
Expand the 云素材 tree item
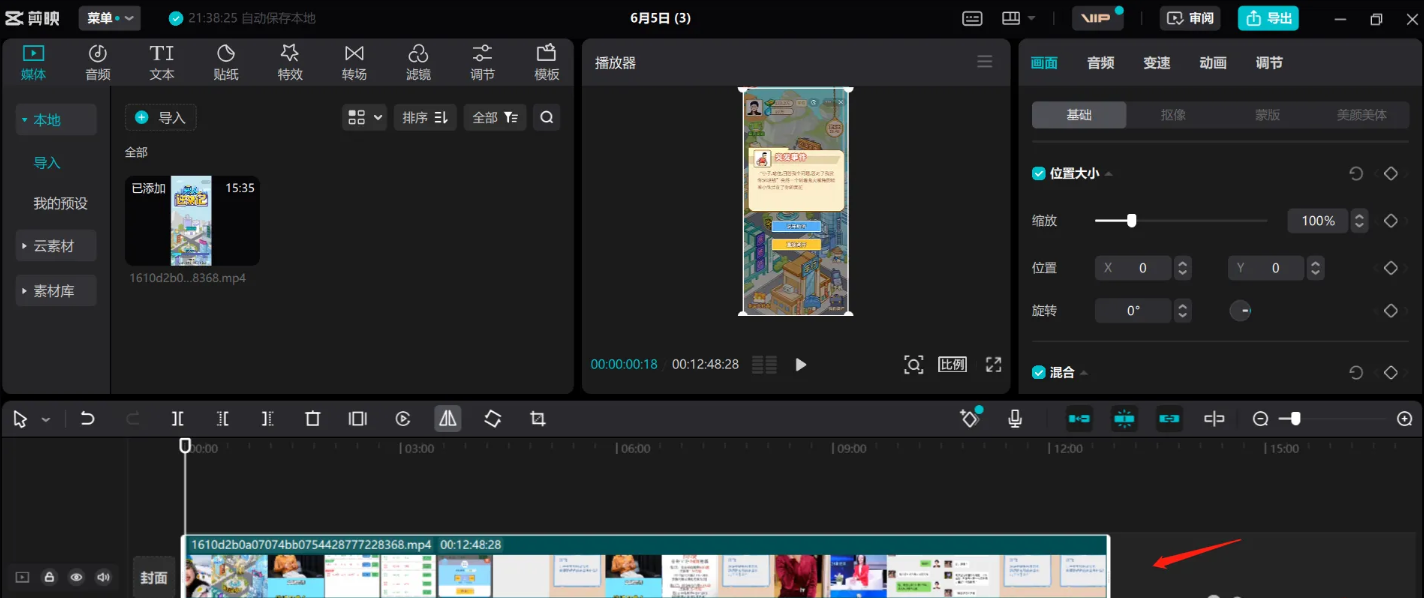click(56, 246)
